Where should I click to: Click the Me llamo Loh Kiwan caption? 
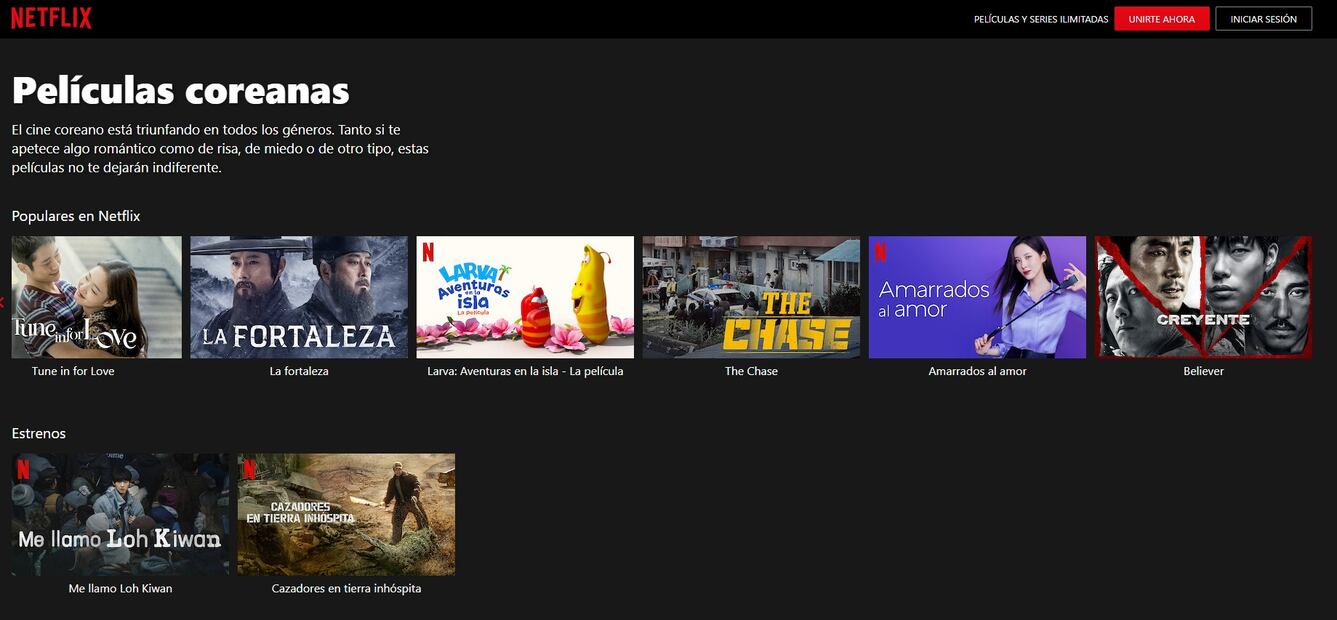pos(120,589)
